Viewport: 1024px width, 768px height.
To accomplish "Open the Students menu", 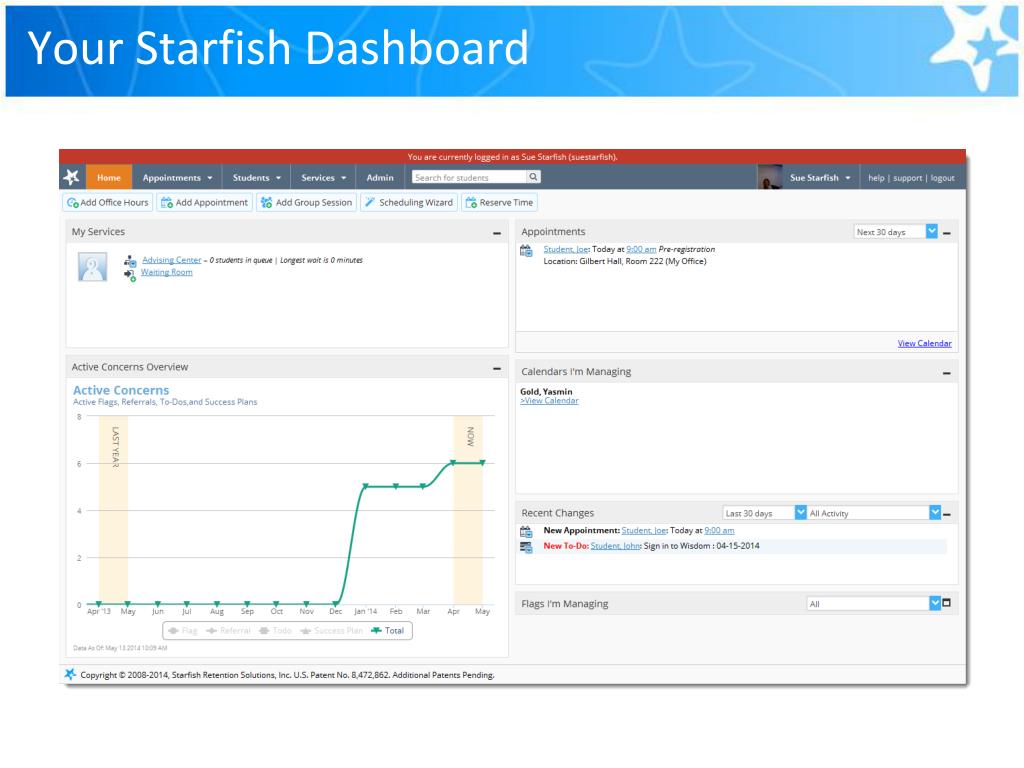I will pyautogui.click(x=257, y=178).
